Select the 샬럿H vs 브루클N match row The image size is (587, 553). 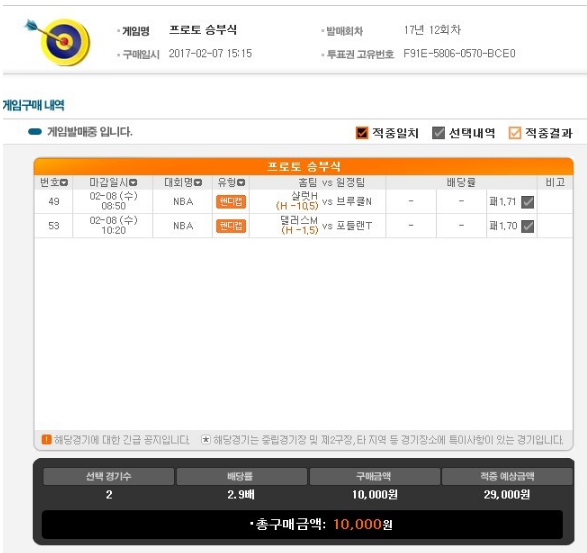(304, 201)
